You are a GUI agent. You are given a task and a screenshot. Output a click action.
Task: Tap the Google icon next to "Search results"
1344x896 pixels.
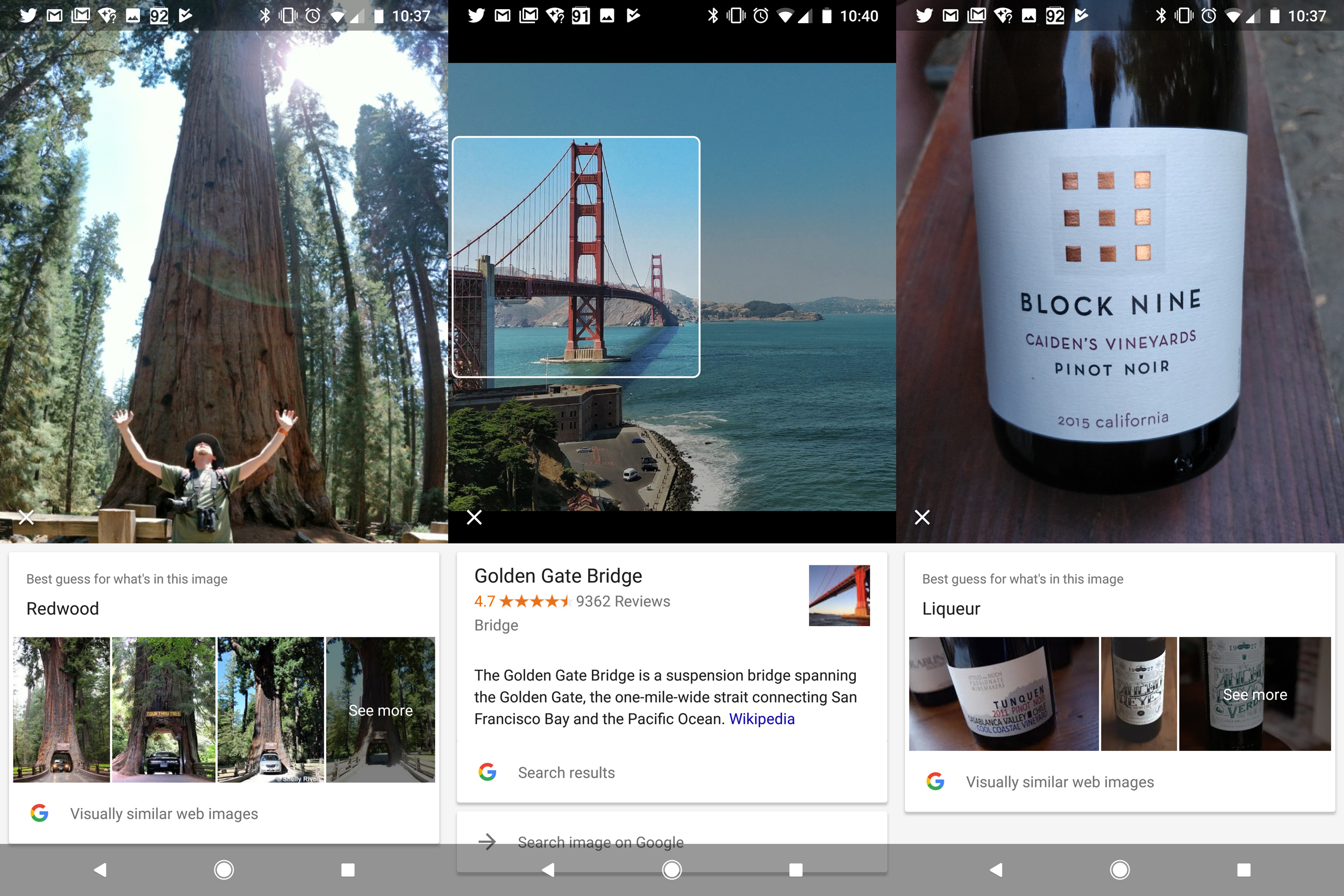tap(488, 772)
